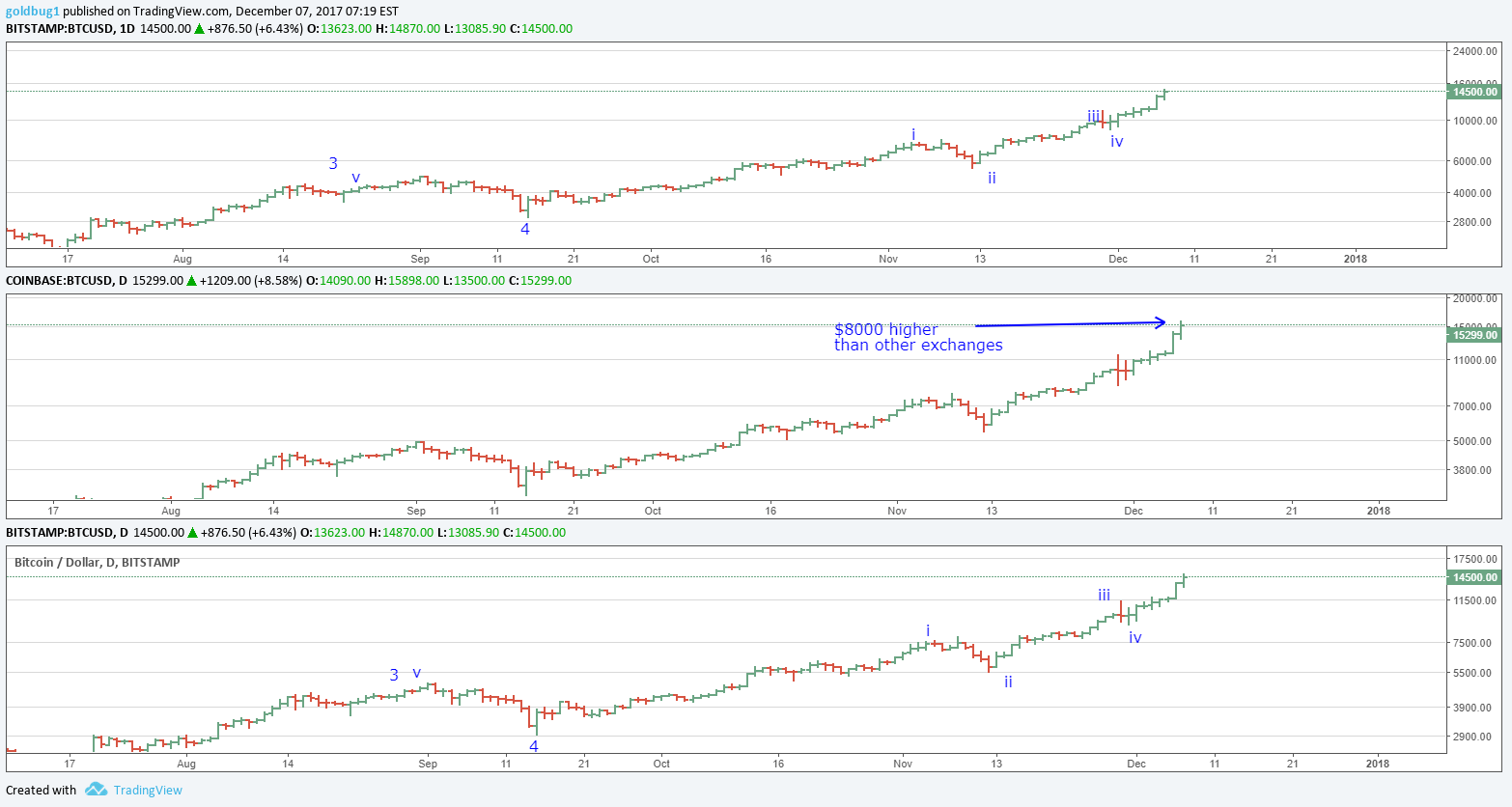
Task: Click the Aug date label on Coinbase chart
Action: point(171,511)
